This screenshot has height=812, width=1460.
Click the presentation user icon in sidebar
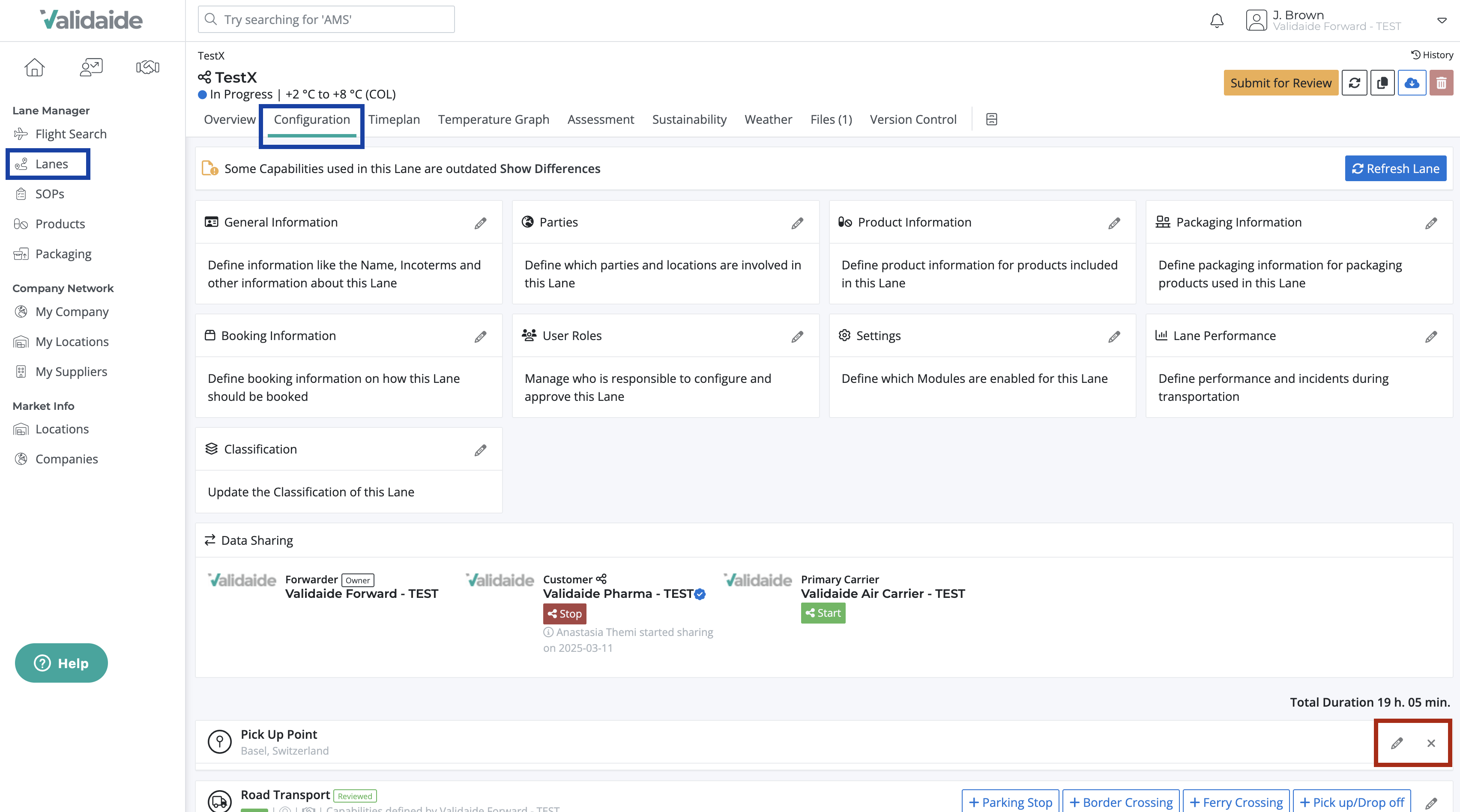[x=91, y=67]
